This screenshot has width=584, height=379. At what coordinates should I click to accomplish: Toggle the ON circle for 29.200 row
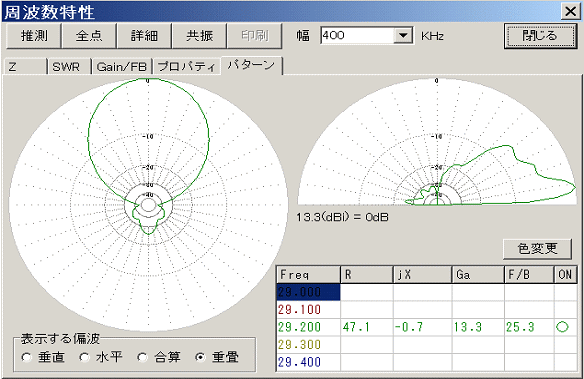pyautogui.click(x=562, y=327)
